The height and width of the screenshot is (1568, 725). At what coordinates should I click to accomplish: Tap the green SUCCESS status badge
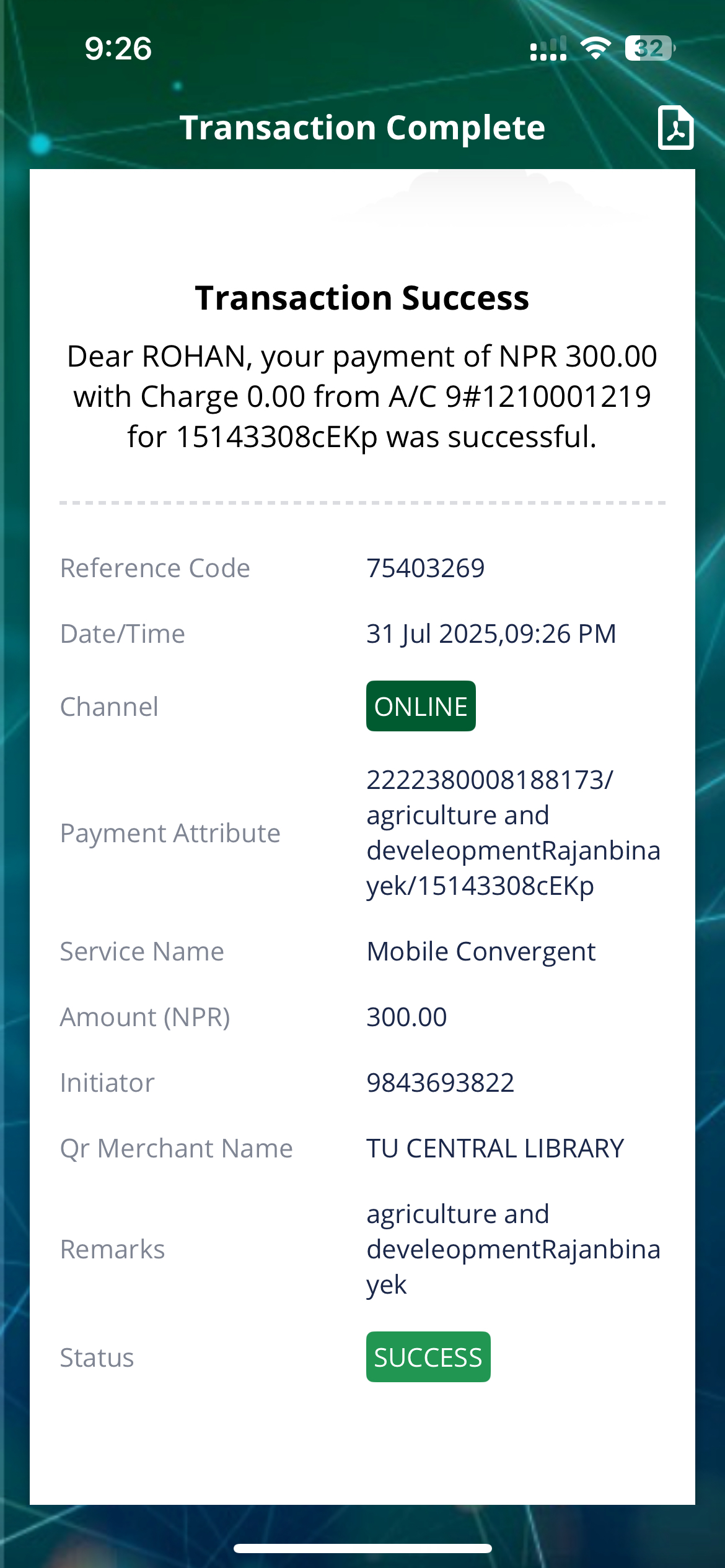tap(428, 1357)
